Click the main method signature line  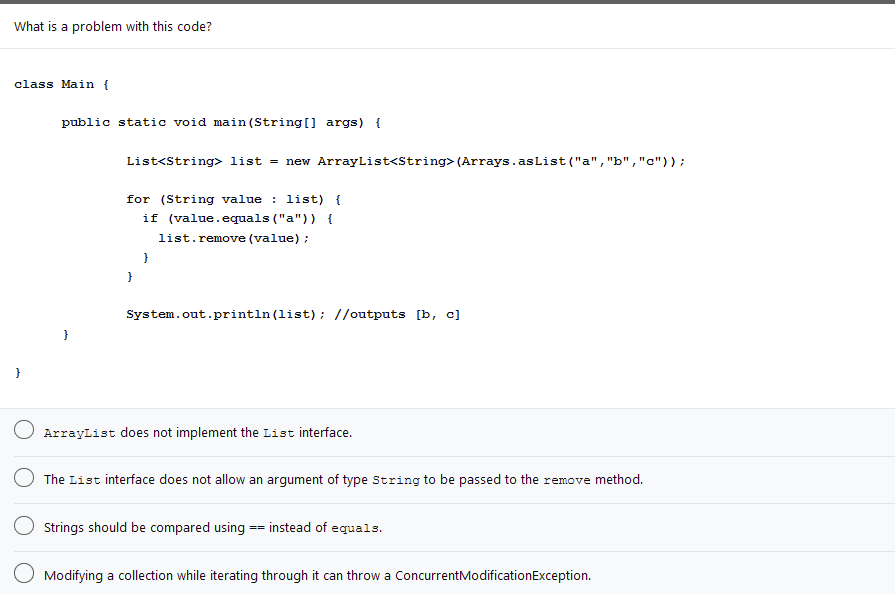[x=220, y=122]
